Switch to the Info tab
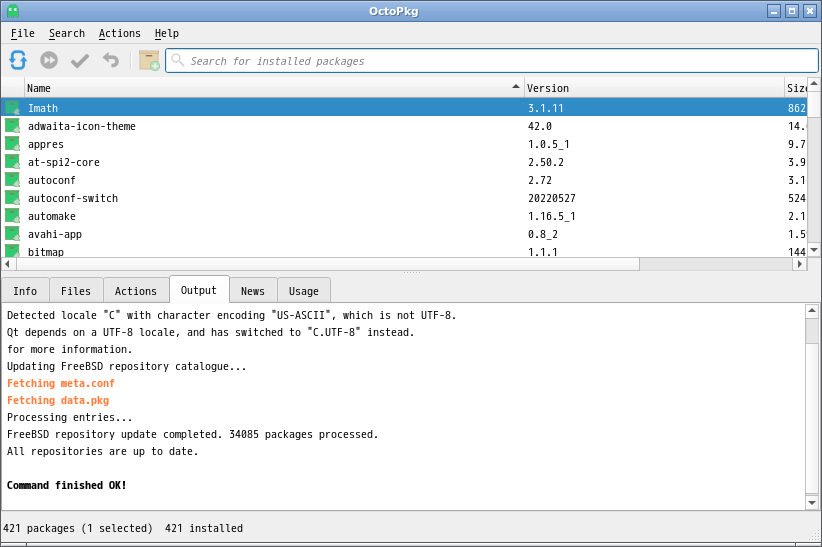 tap(25, 291)
